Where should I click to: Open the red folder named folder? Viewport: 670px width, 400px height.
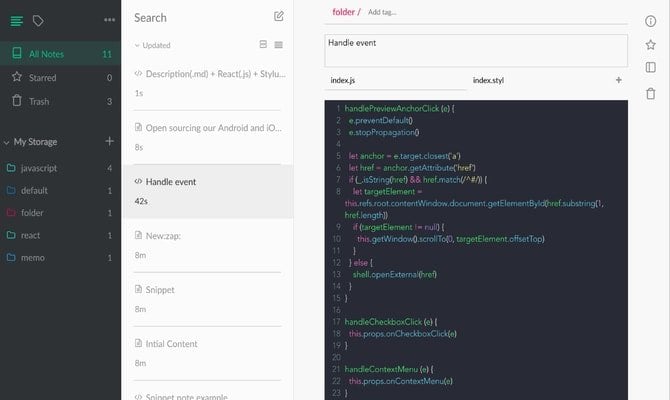(60, 212)
